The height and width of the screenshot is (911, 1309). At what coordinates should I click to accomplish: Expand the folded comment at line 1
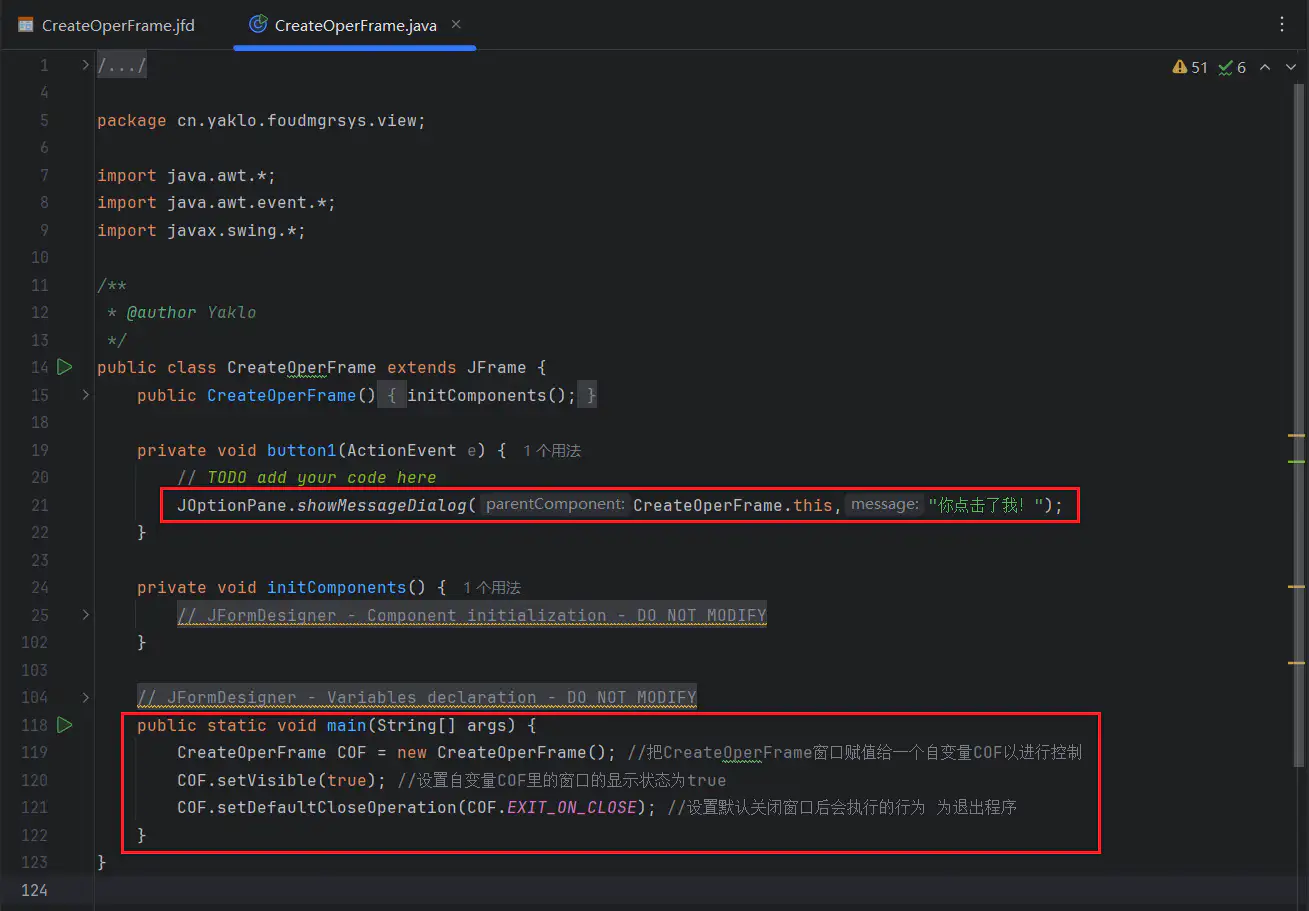coord(85,65)
